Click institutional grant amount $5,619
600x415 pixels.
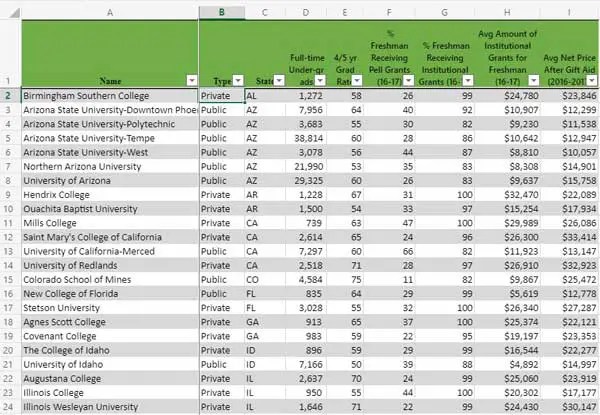point(507,294)
